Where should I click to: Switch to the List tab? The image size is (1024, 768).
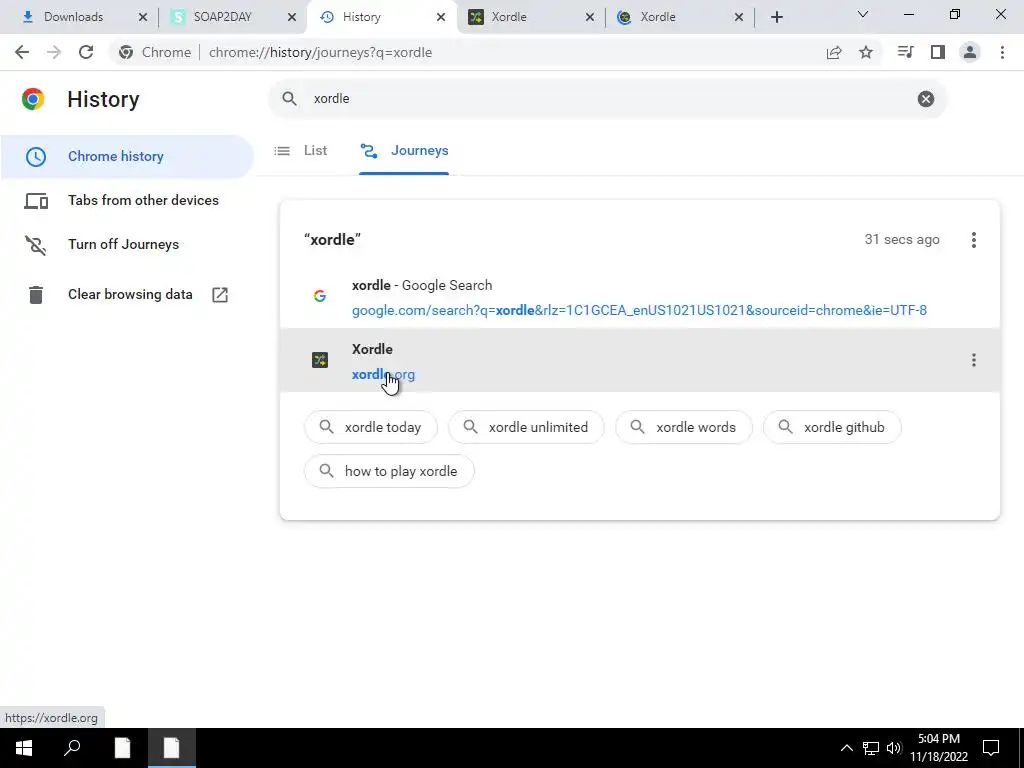click(x=300, y=151)
